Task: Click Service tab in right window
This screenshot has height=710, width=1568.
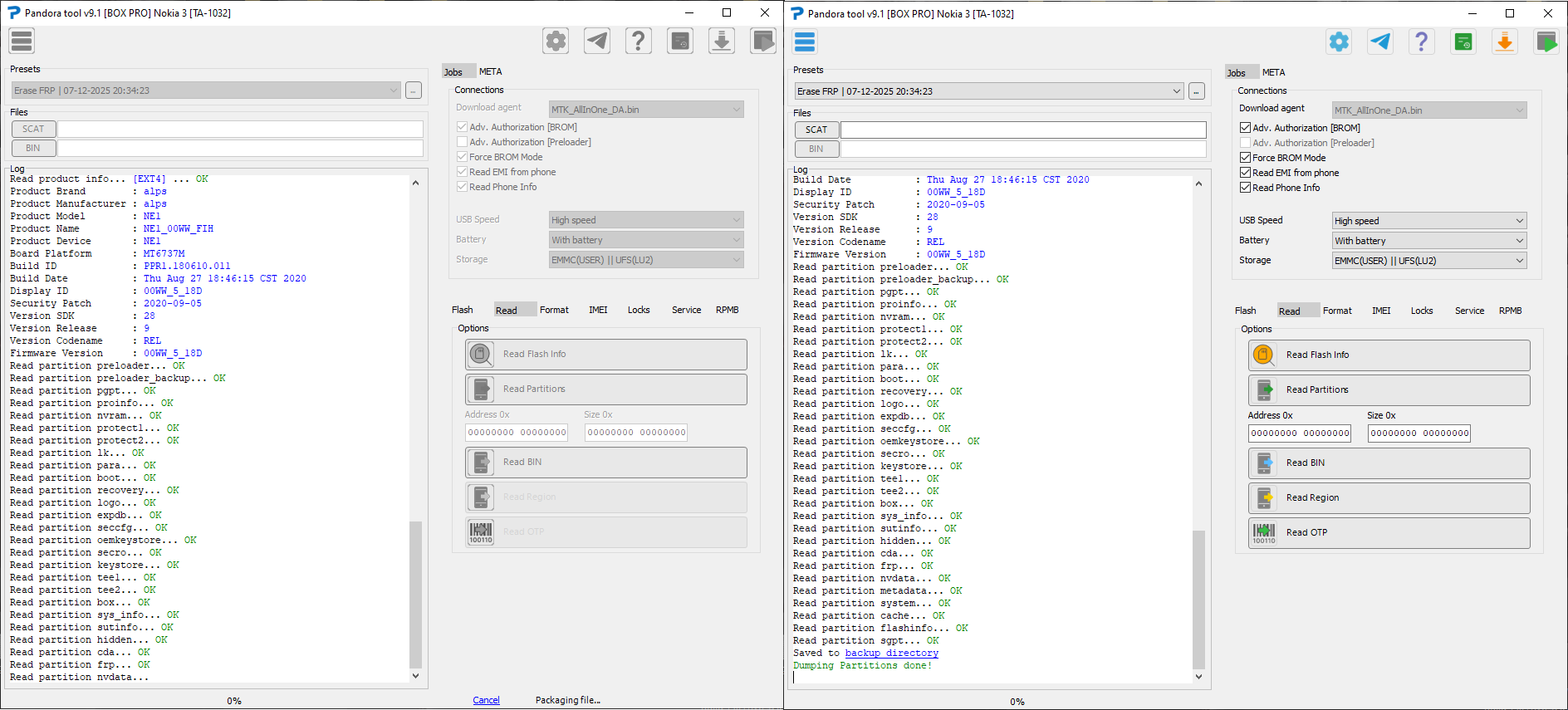Action: (x=1469, y=311)
